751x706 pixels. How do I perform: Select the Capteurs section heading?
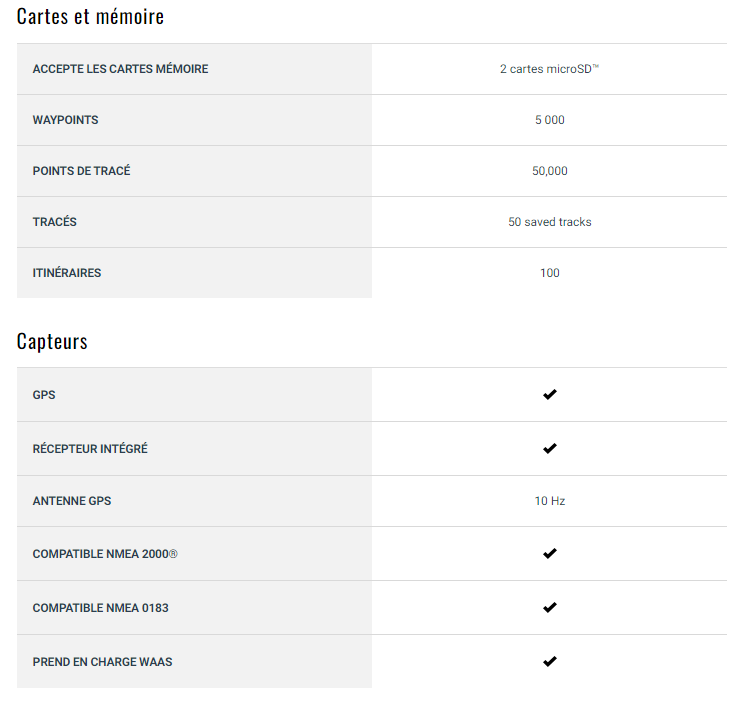[x=52, y=342]
